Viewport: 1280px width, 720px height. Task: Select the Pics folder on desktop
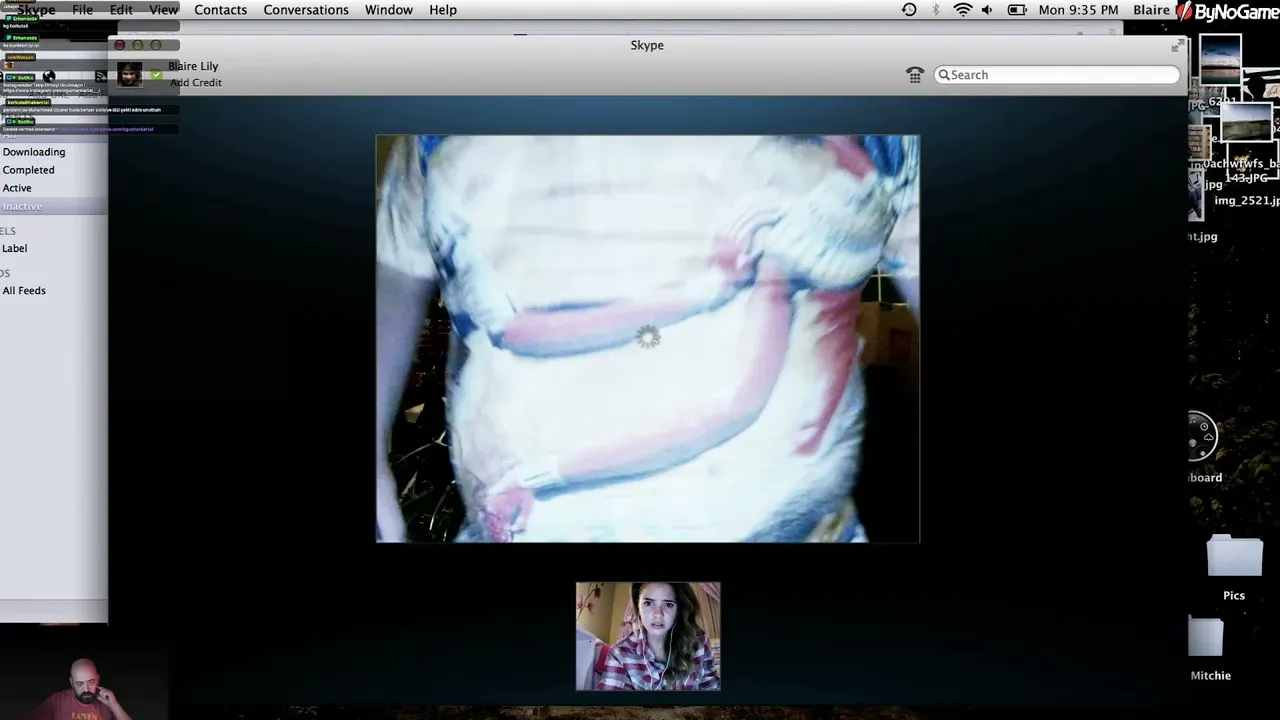1234,566
